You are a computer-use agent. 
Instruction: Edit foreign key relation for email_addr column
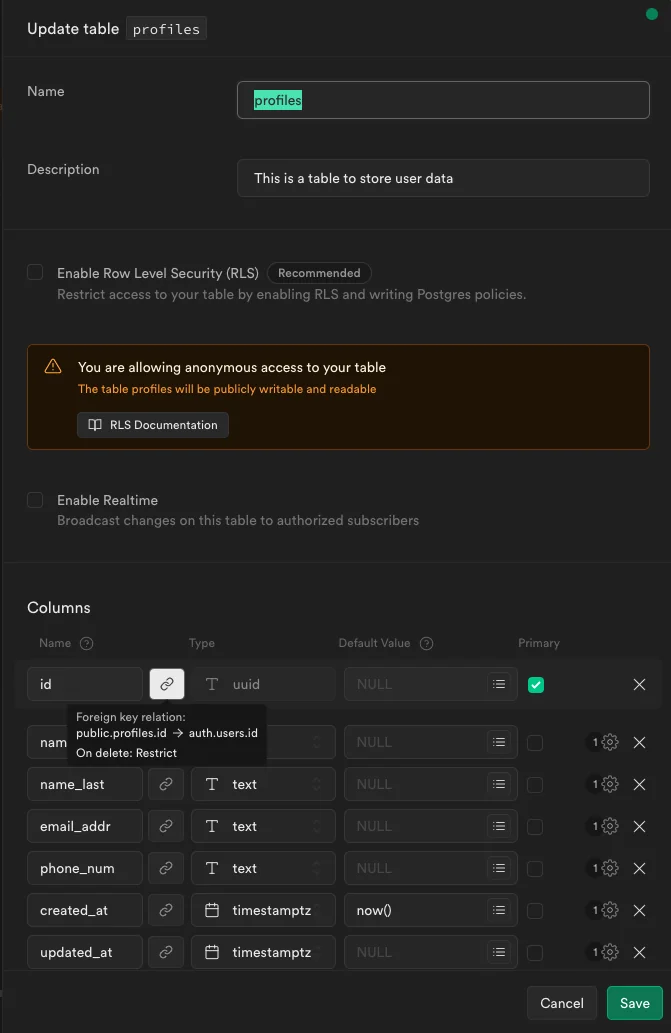[166, 826]
